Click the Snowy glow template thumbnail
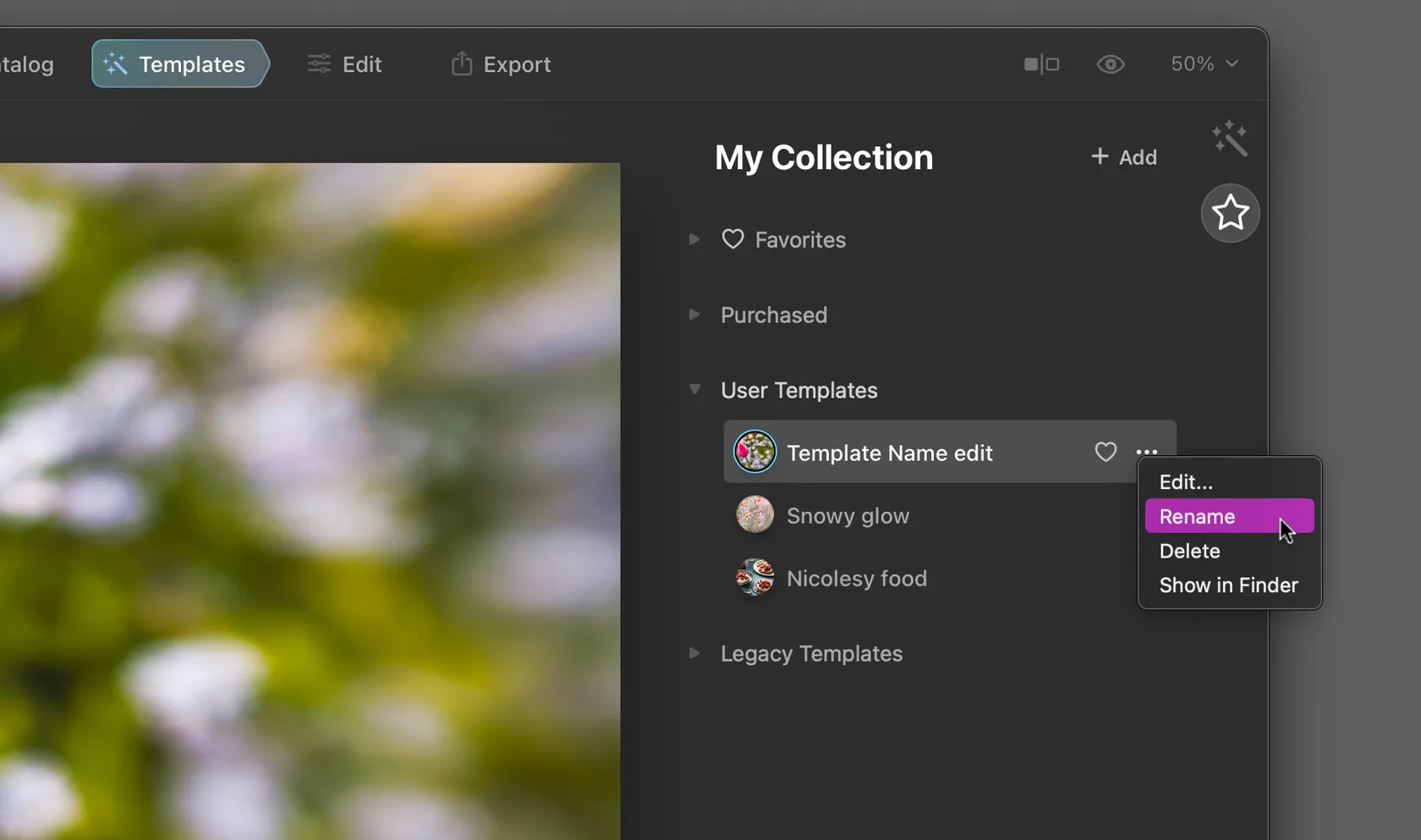Image resolution: width=1421 pixels, height=840 pixels. (754, 515)
